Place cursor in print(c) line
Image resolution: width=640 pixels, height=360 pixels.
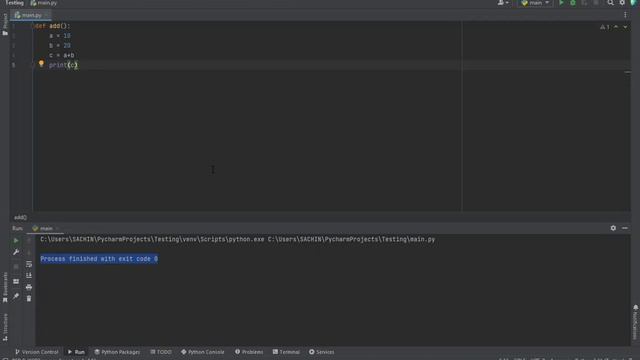click(63, 65)
